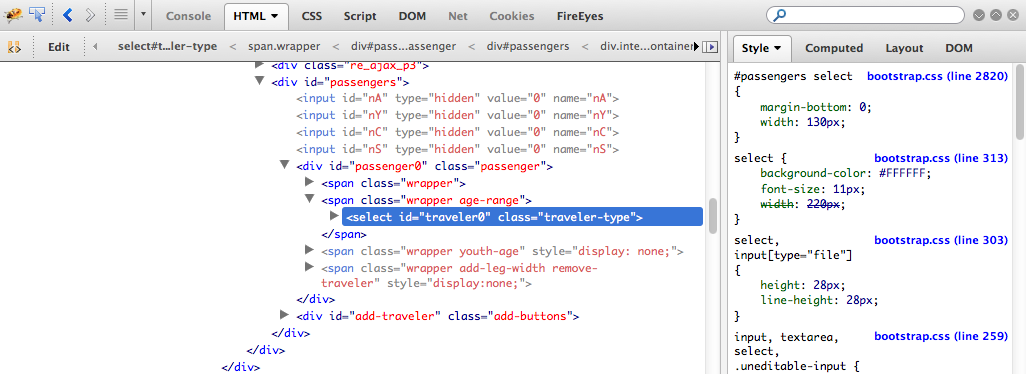
Task: Select the div#passengers breadcrumb
Action: click(528, 46)
